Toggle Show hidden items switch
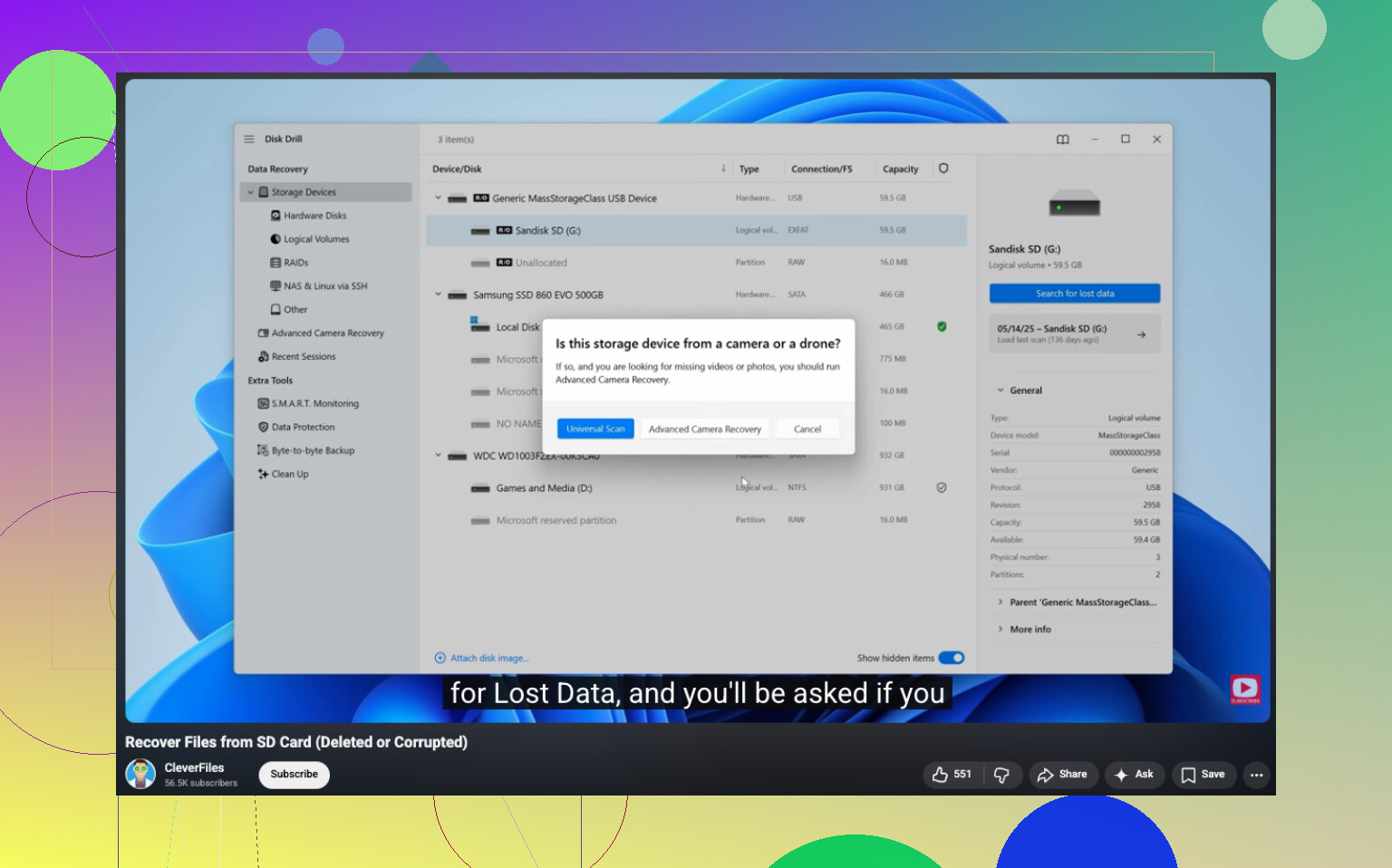 (x=952, y=659)
